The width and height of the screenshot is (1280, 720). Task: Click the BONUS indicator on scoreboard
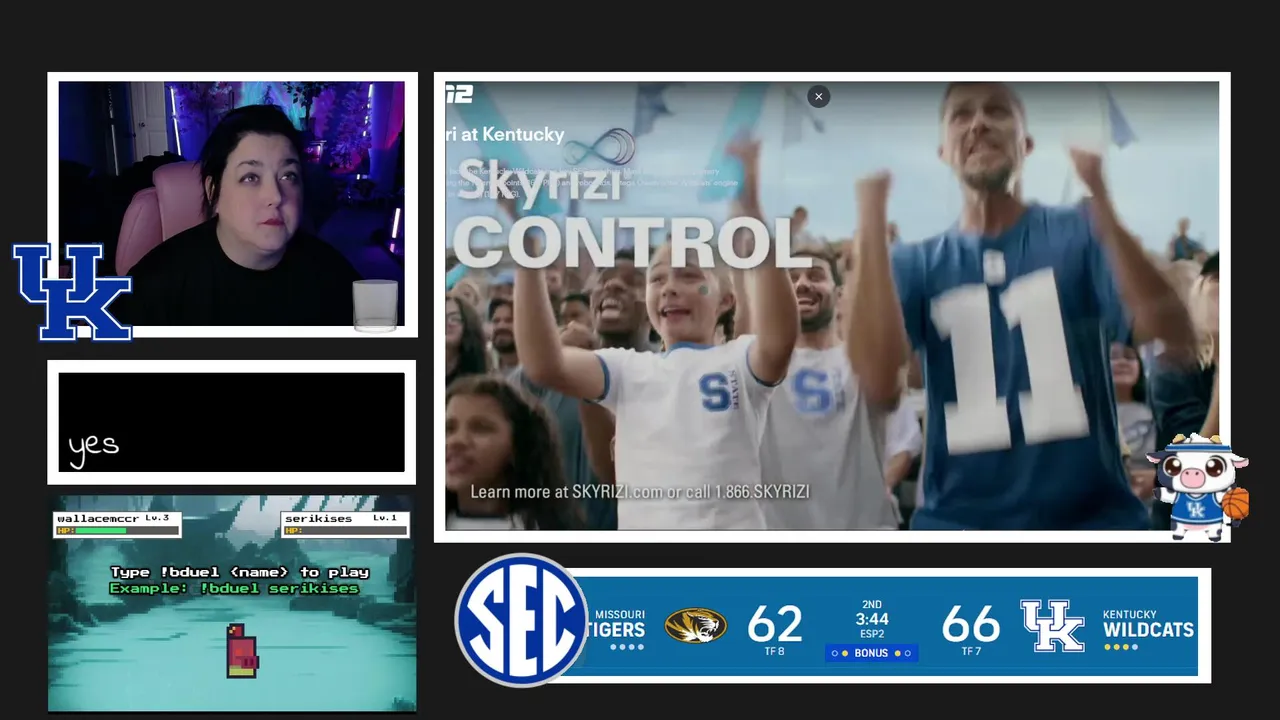click(x=871, y=653)
